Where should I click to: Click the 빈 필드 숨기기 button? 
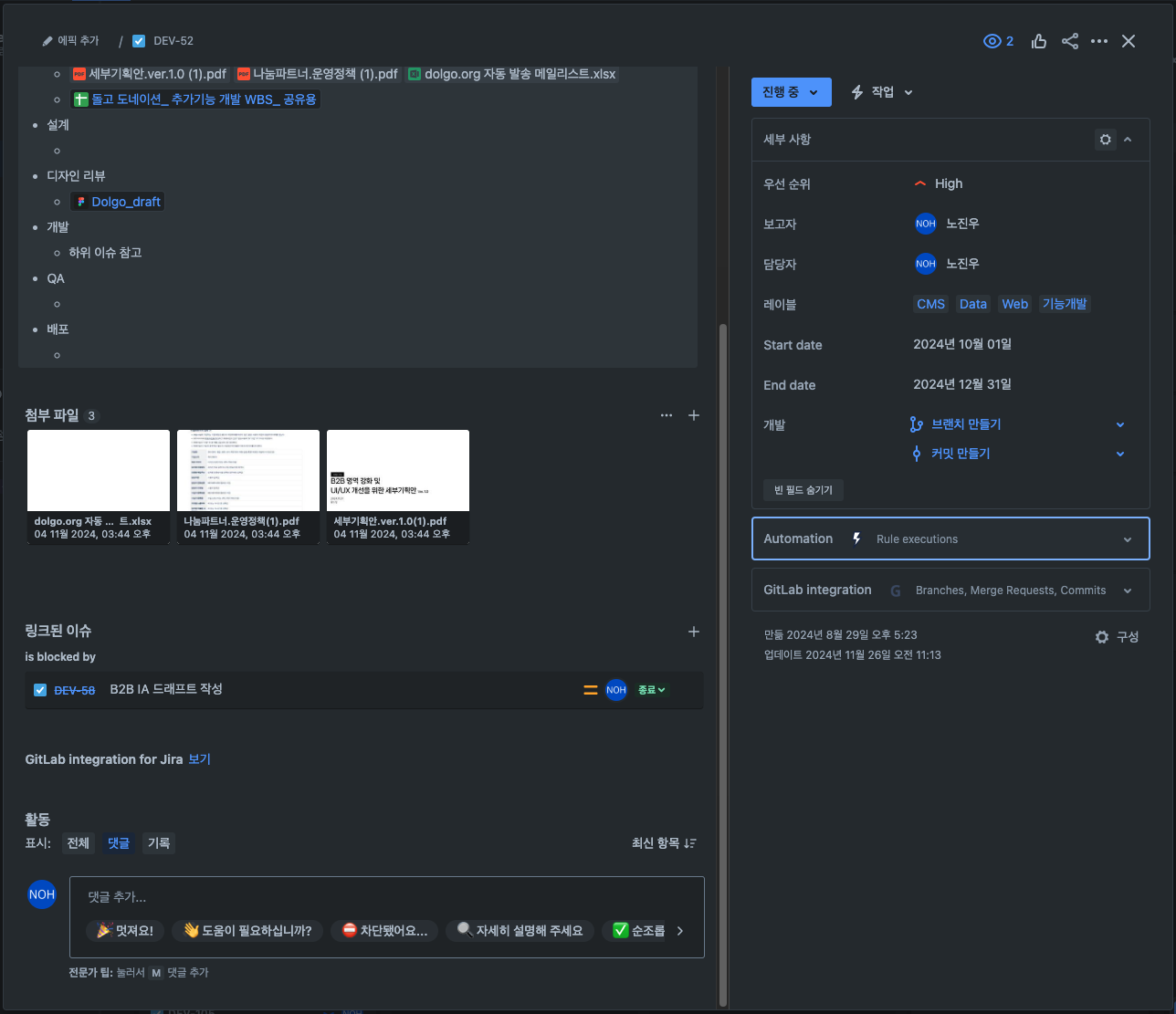(803, 490)
